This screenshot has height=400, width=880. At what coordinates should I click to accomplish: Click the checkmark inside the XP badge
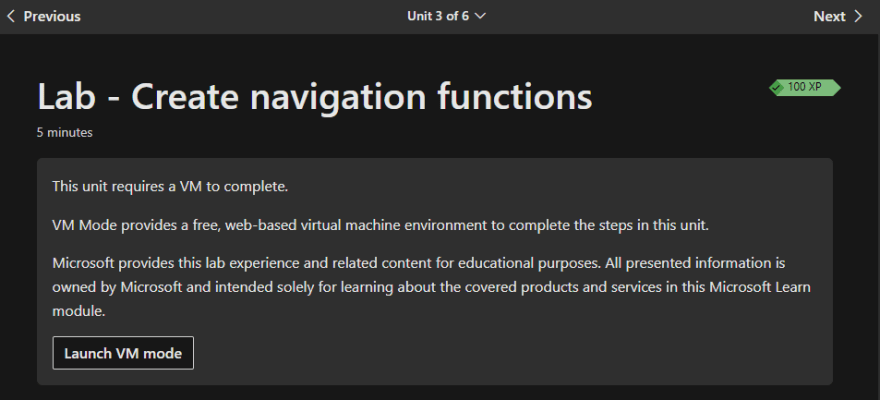[x=777, y=88]
